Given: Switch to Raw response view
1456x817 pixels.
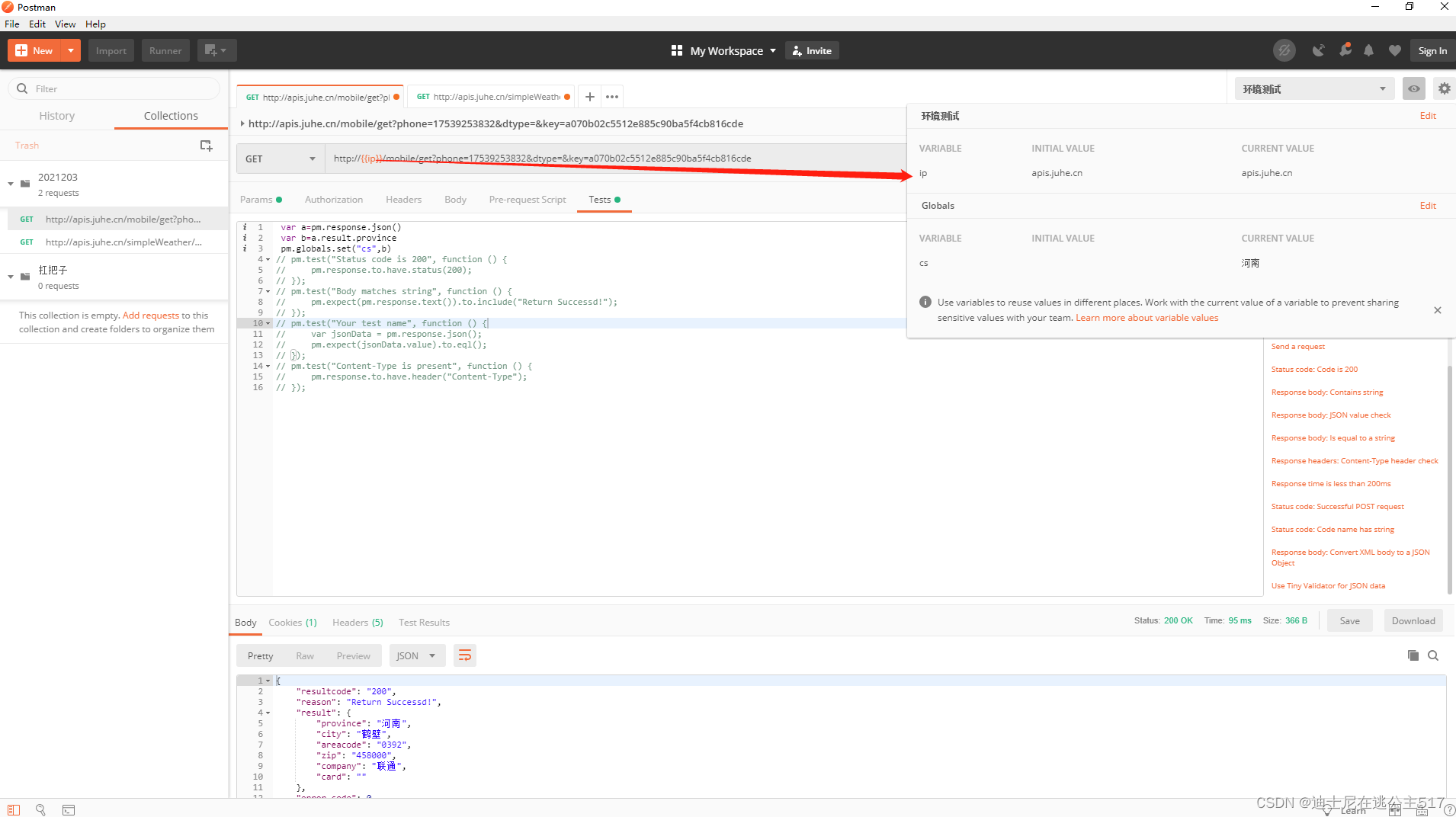Looking at the screenshot, I should (305, 655).
